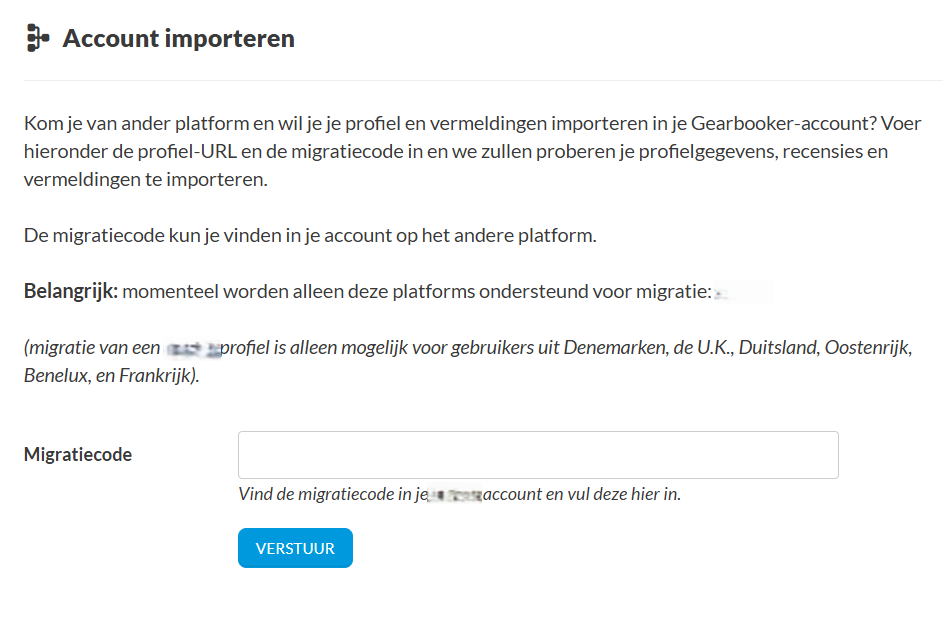943x629 pixels.
Task: Click "recensies" in the intro paragraph
Action: [821, 152]
